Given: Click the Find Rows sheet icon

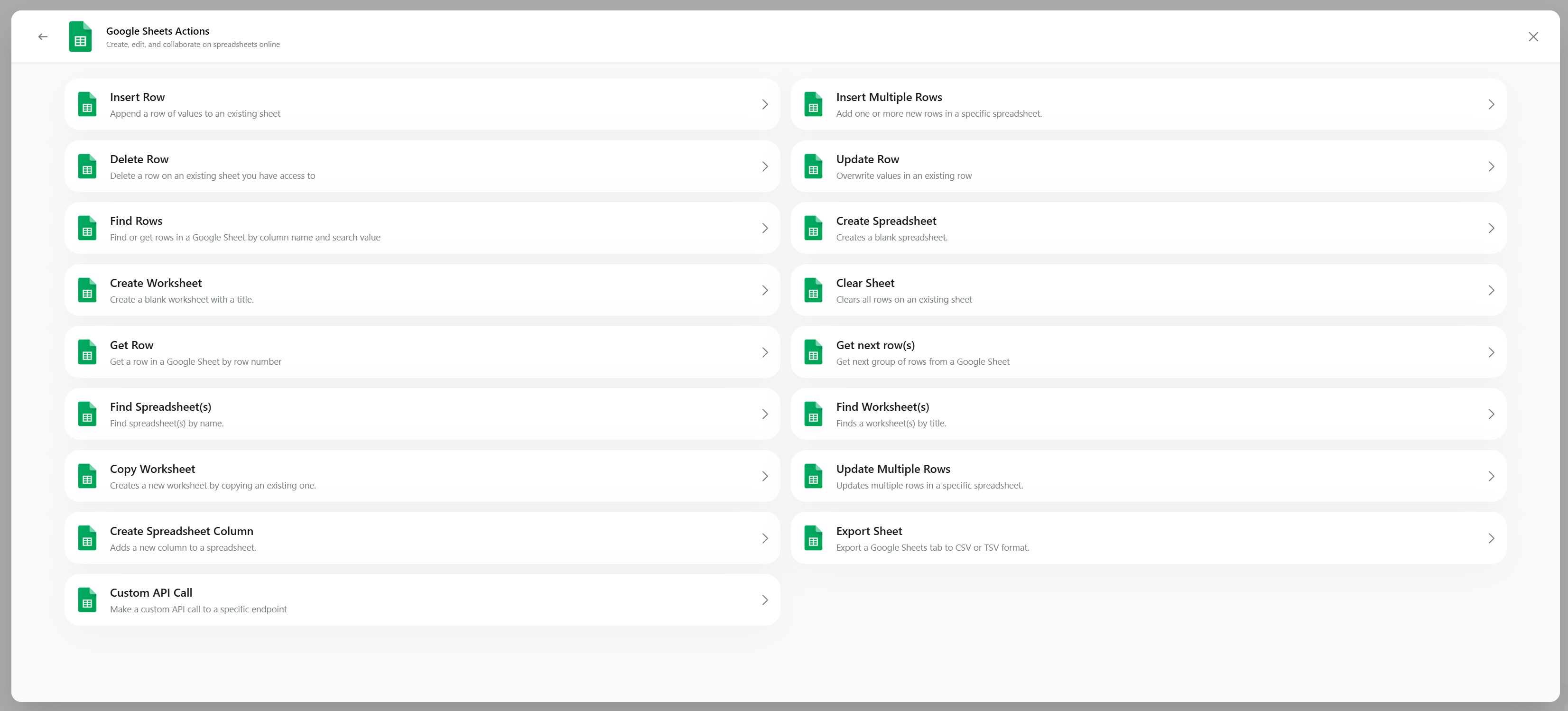Looking at the screenshot, I should click(x=87, y=228).
